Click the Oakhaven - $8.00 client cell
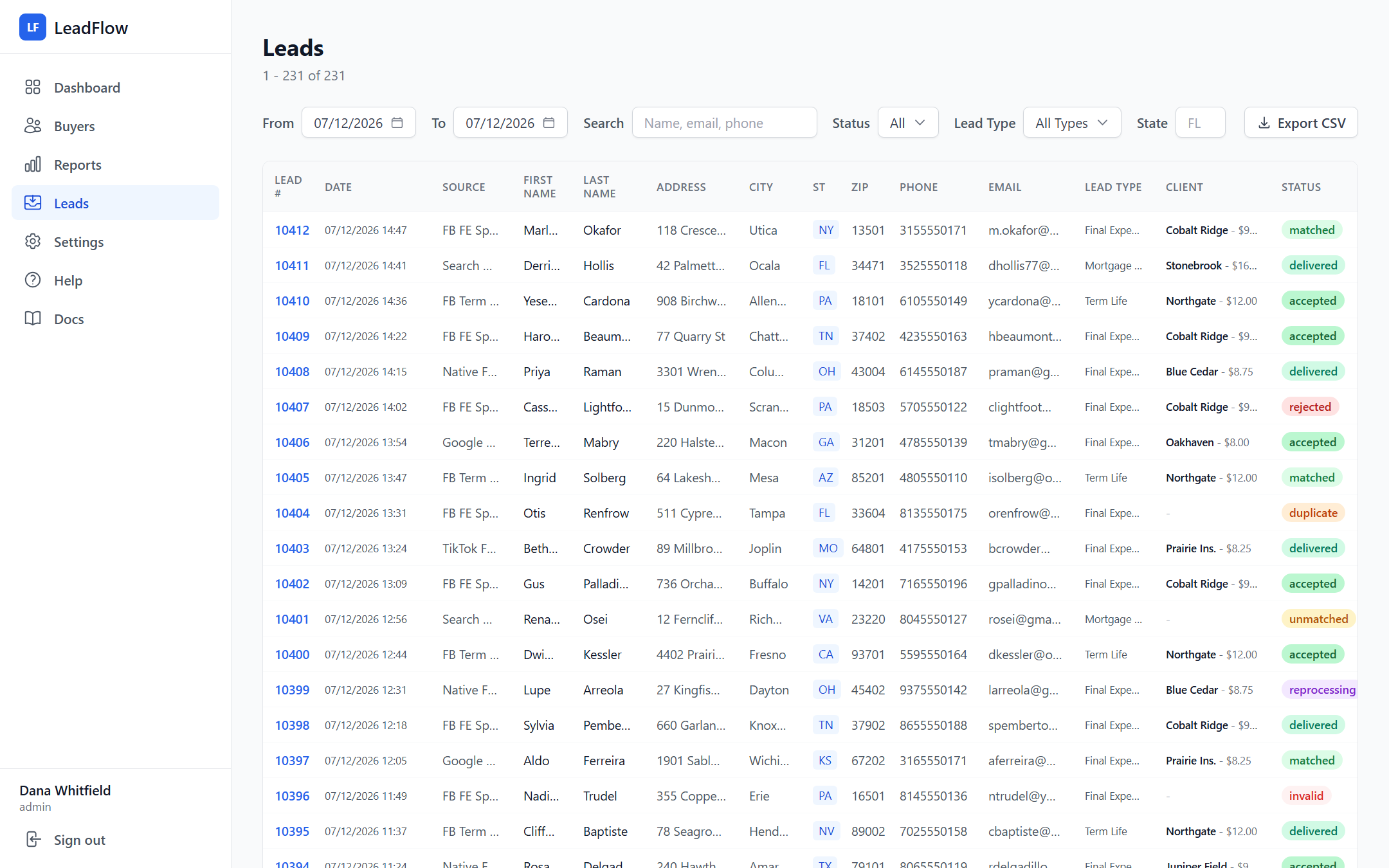 (x=1207, y=442)
